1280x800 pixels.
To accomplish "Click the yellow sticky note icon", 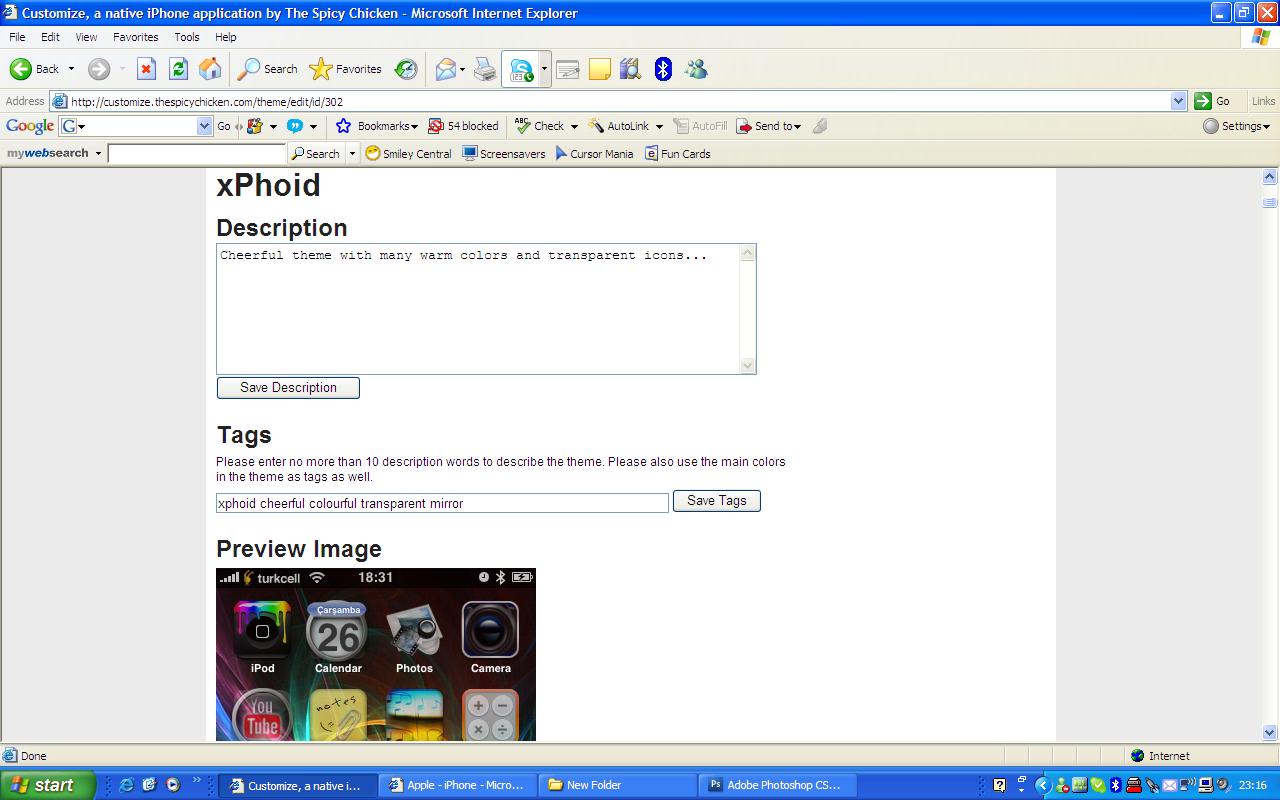I will tap(599, 69).
